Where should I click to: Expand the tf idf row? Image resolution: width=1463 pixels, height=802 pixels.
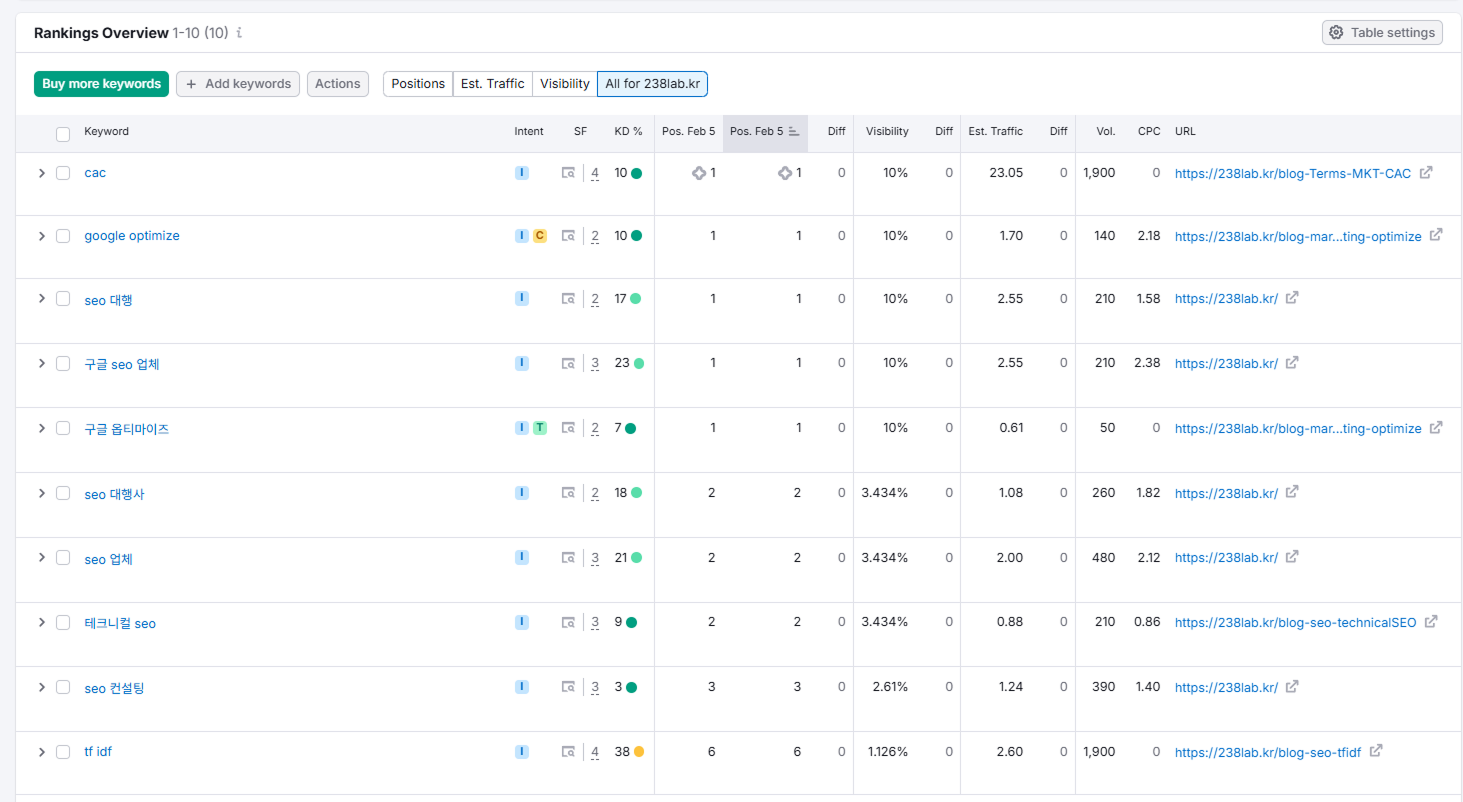pyautogui.click(x=41, y=752)
